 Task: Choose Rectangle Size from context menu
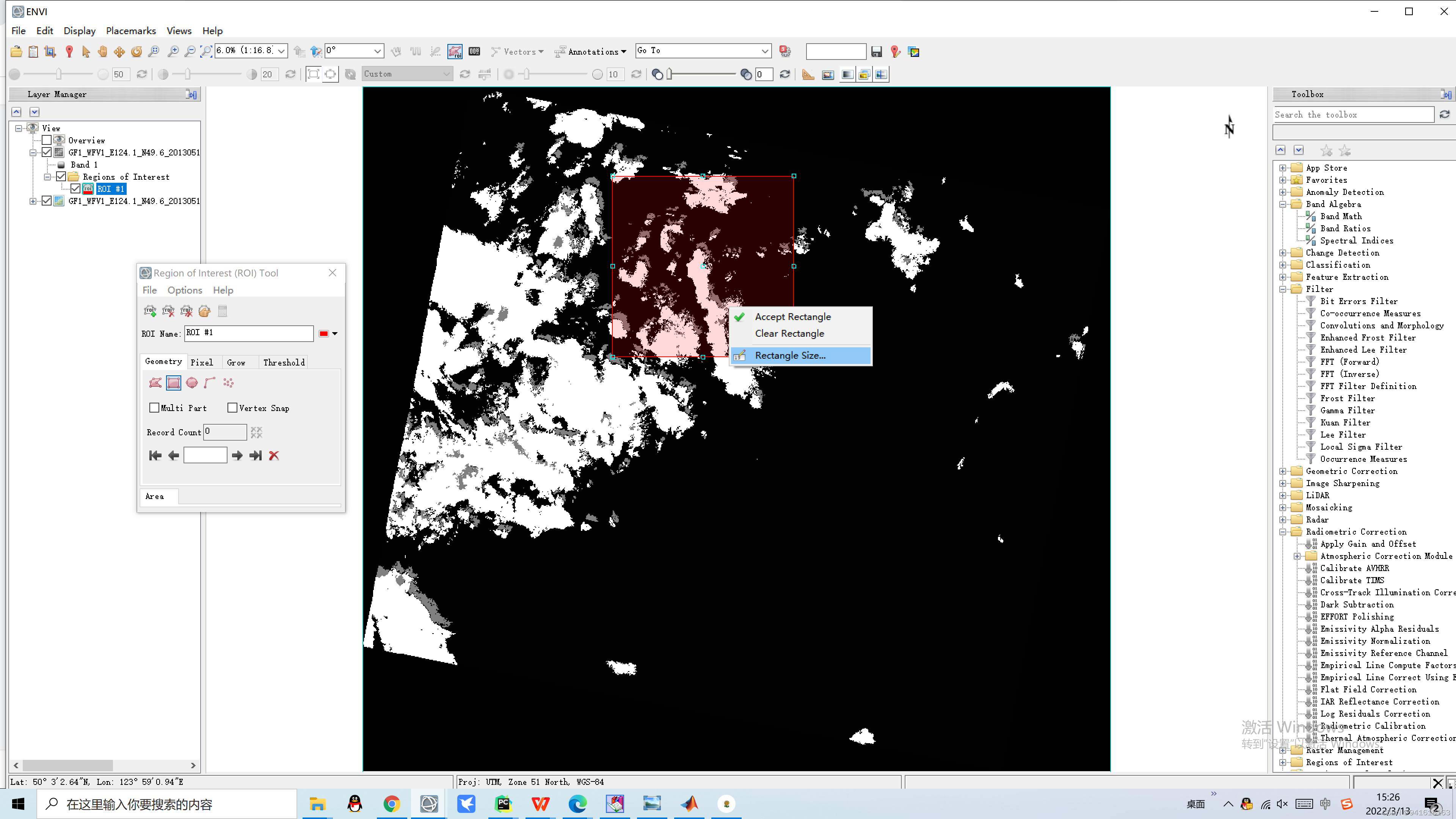click(790, 356)
